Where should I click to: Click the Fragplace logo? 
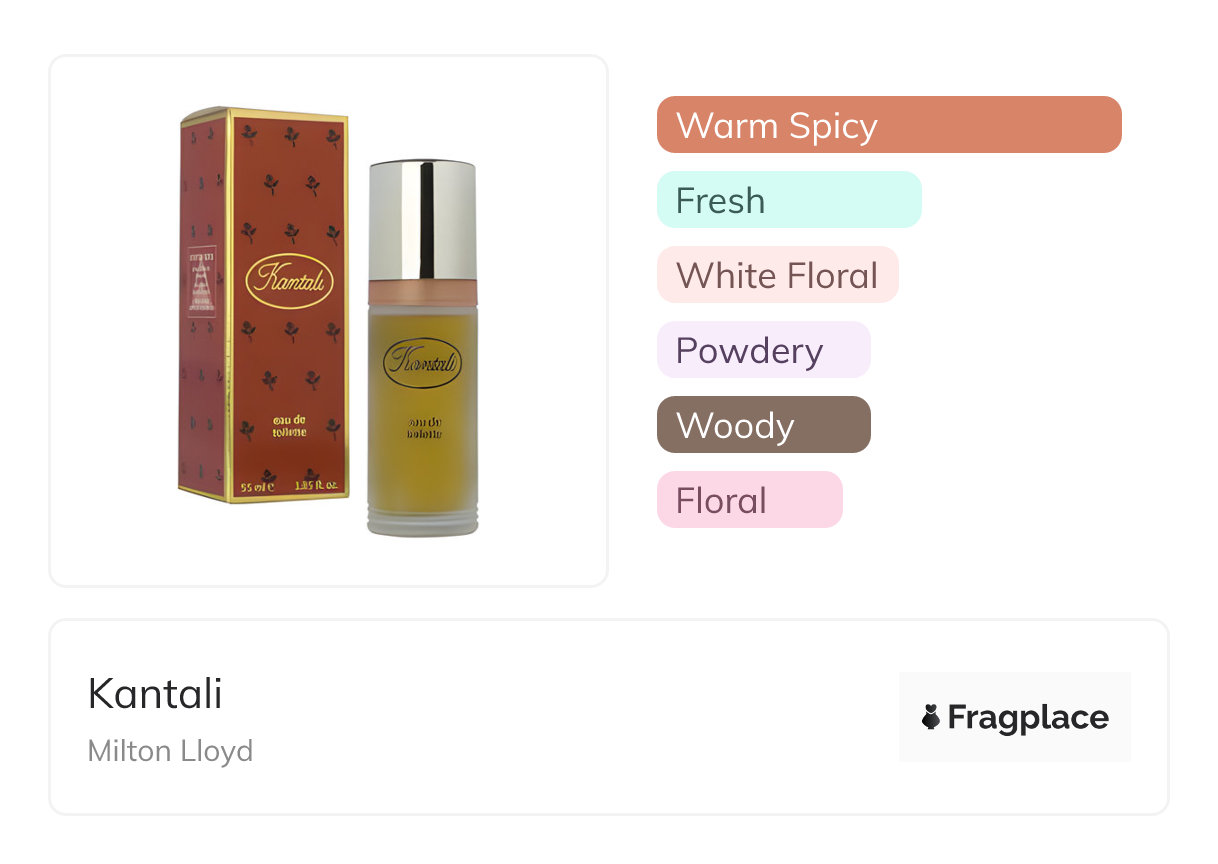click(x=1015, y=717)
